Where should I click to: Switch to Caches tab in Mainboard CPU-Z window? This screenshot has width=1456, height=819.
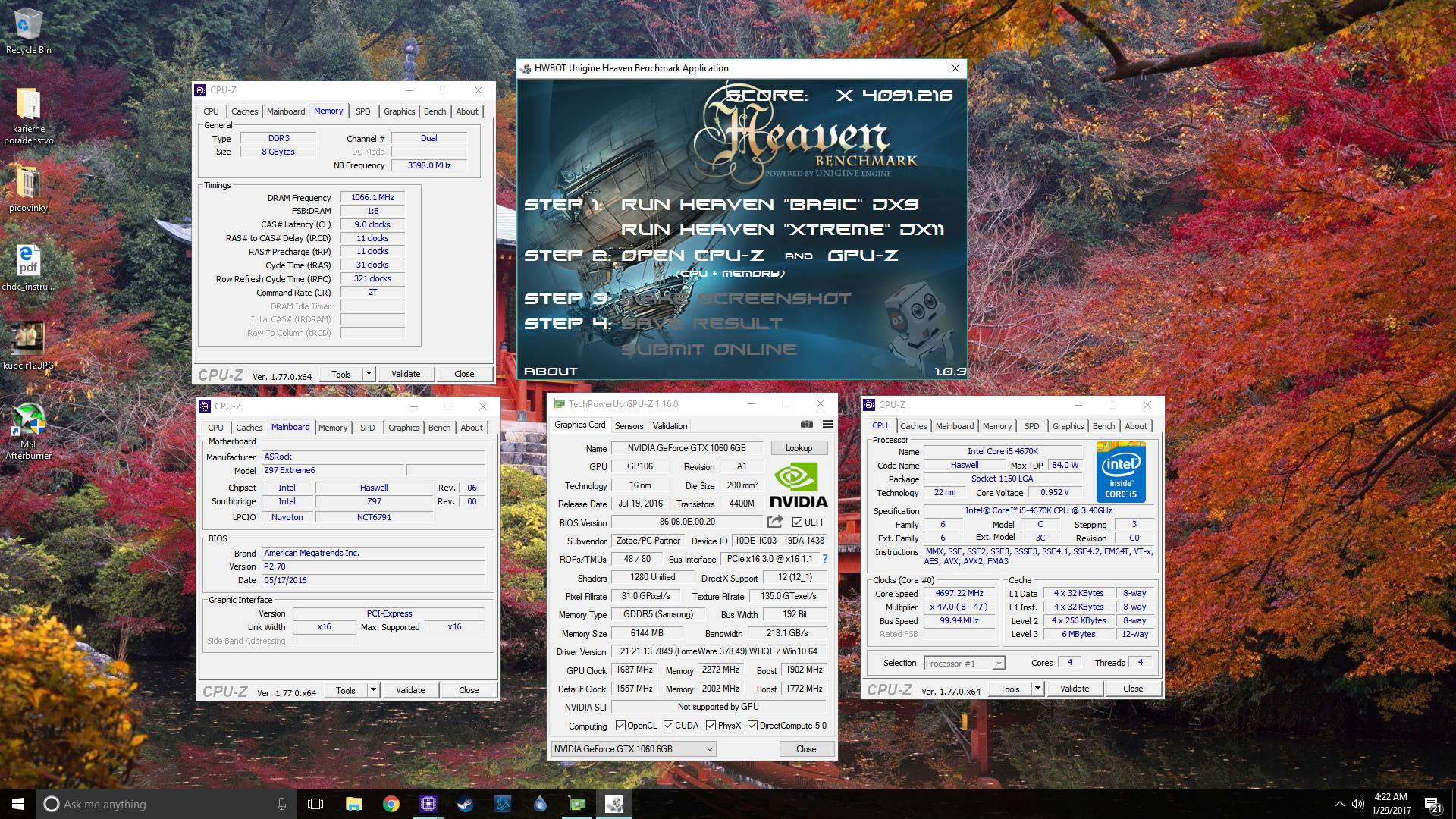point(249,428)
